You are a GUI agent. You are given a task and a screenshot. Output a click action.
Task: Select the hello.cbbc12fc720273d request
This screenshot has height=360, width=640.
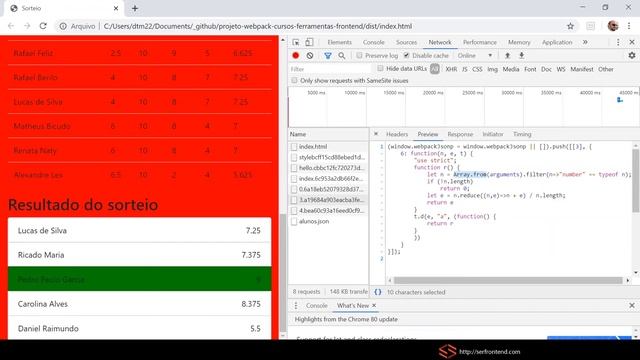pyautogui.click(x=329, y=168)
